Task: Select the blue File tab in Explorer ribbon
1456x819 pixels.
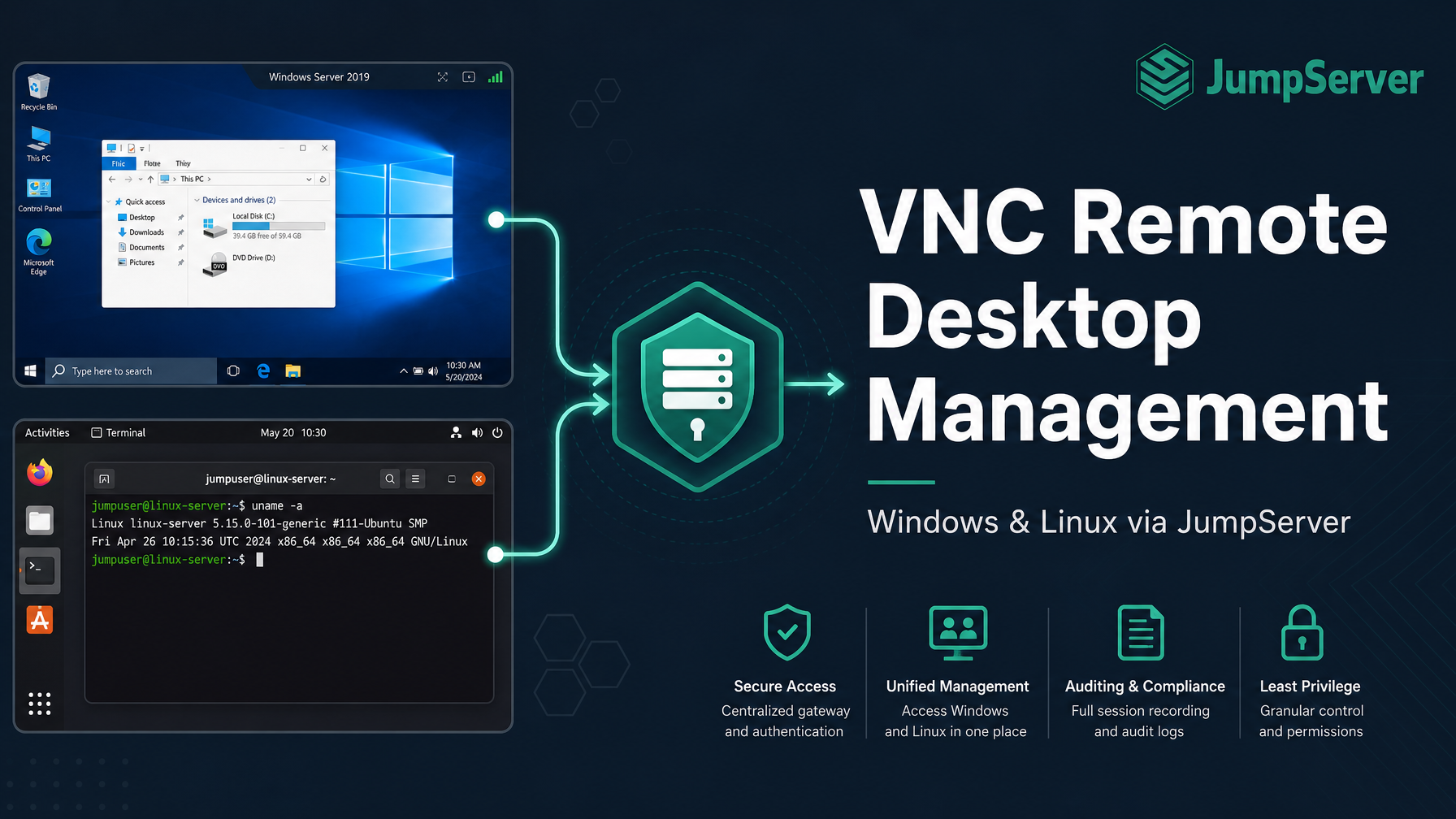Action: pyautogui.click(x=119, y=163)
